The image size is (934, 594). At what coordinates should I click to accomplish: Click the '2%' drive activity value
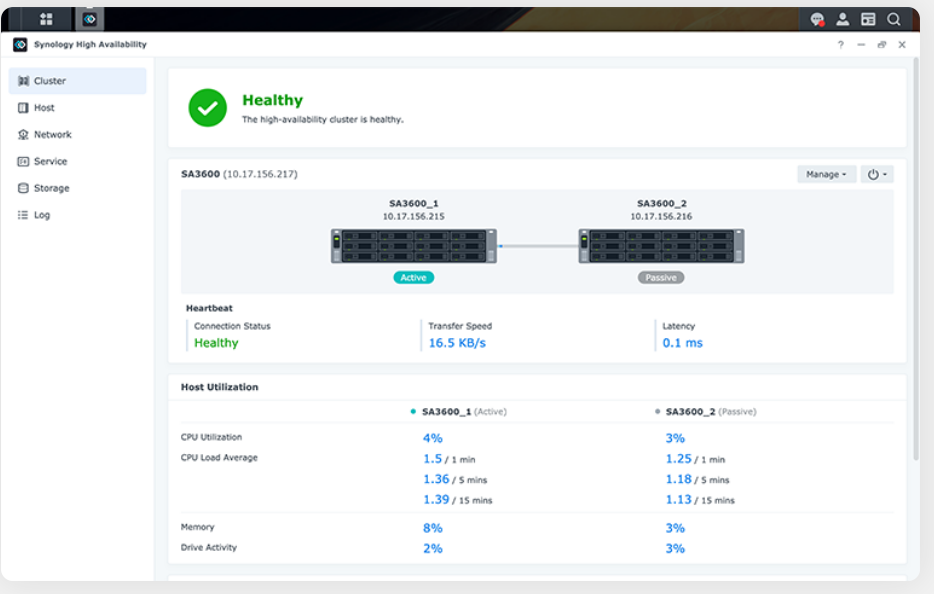(432, 549)
